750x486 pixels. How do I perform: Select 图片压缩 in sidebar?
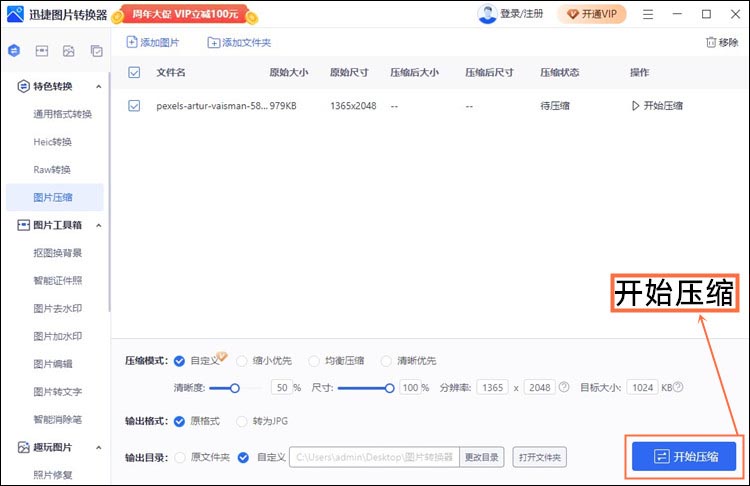[55, 197]
